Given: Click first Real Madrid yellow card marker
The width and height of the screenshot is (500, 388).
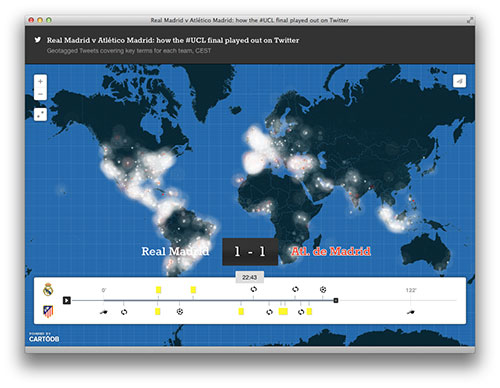Looking at the screenshot, I should (158, 290).
